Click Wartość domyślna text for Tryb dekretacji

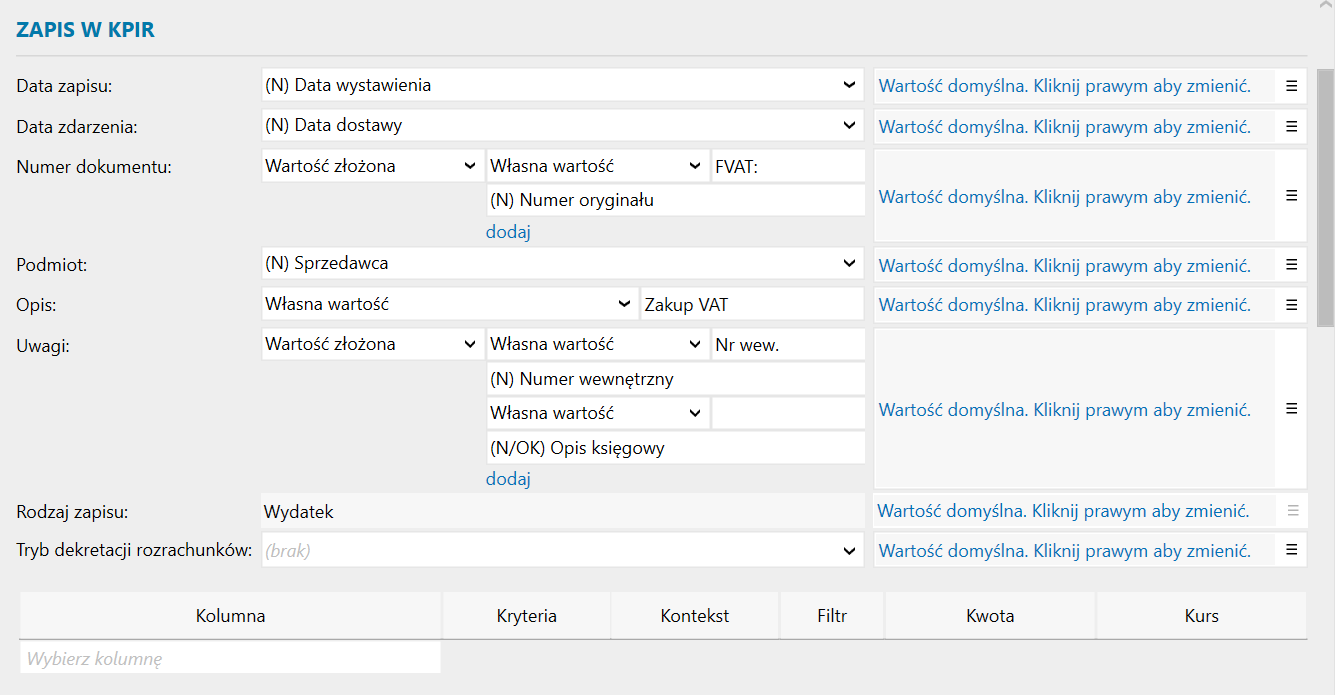coord(1064,551)
